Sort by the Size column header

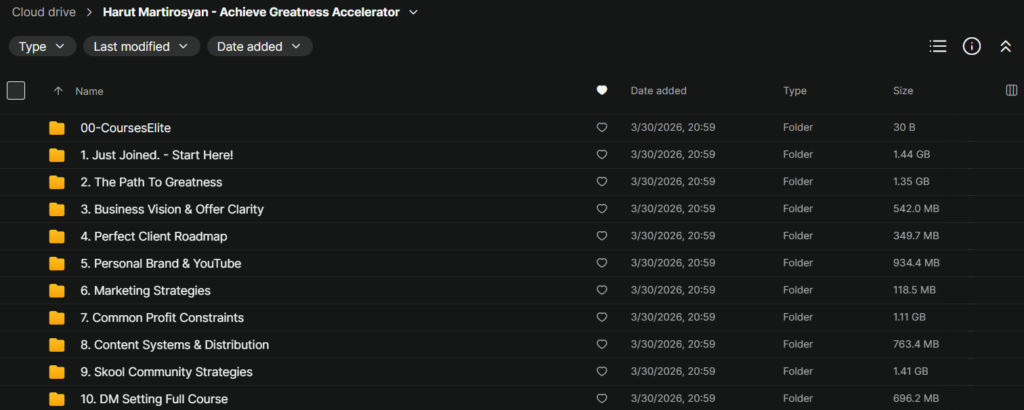click(902, 91)
